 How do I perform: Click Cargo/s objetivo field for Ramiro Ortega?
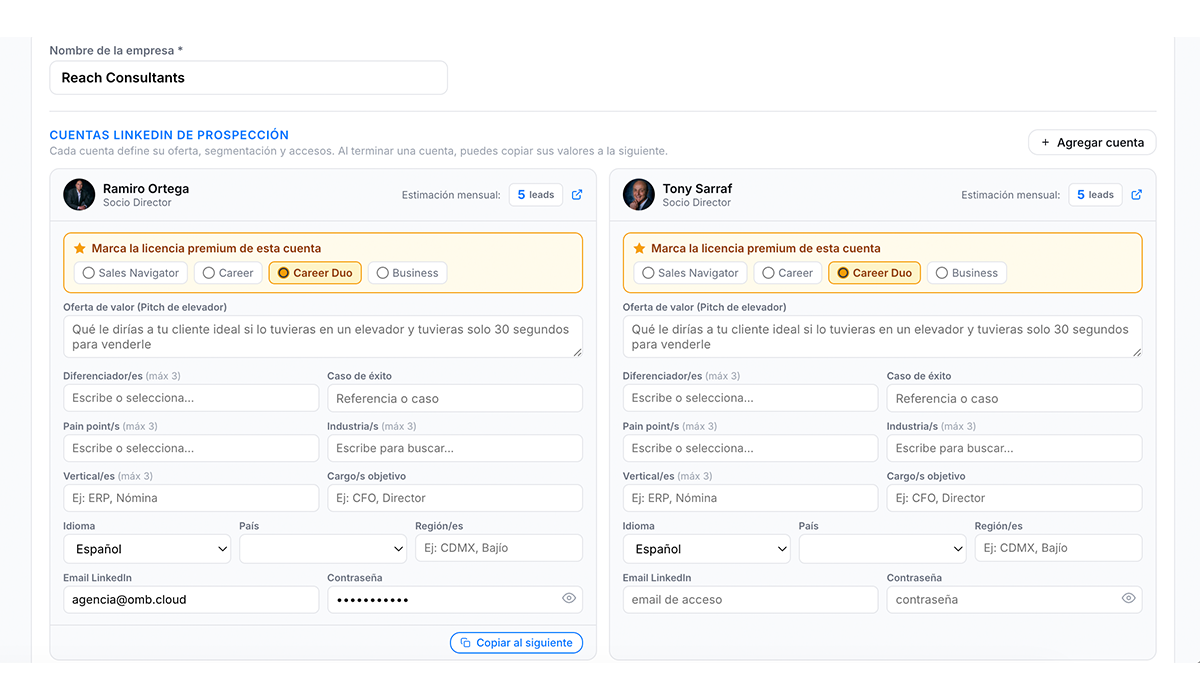pos(455,498)
